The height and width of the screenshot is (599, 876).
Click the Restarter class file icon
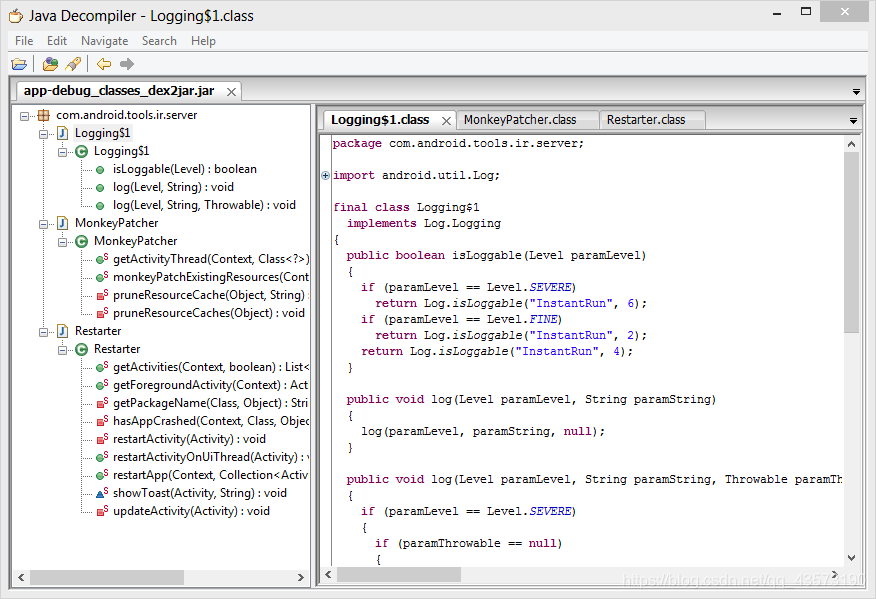point(63,331)
